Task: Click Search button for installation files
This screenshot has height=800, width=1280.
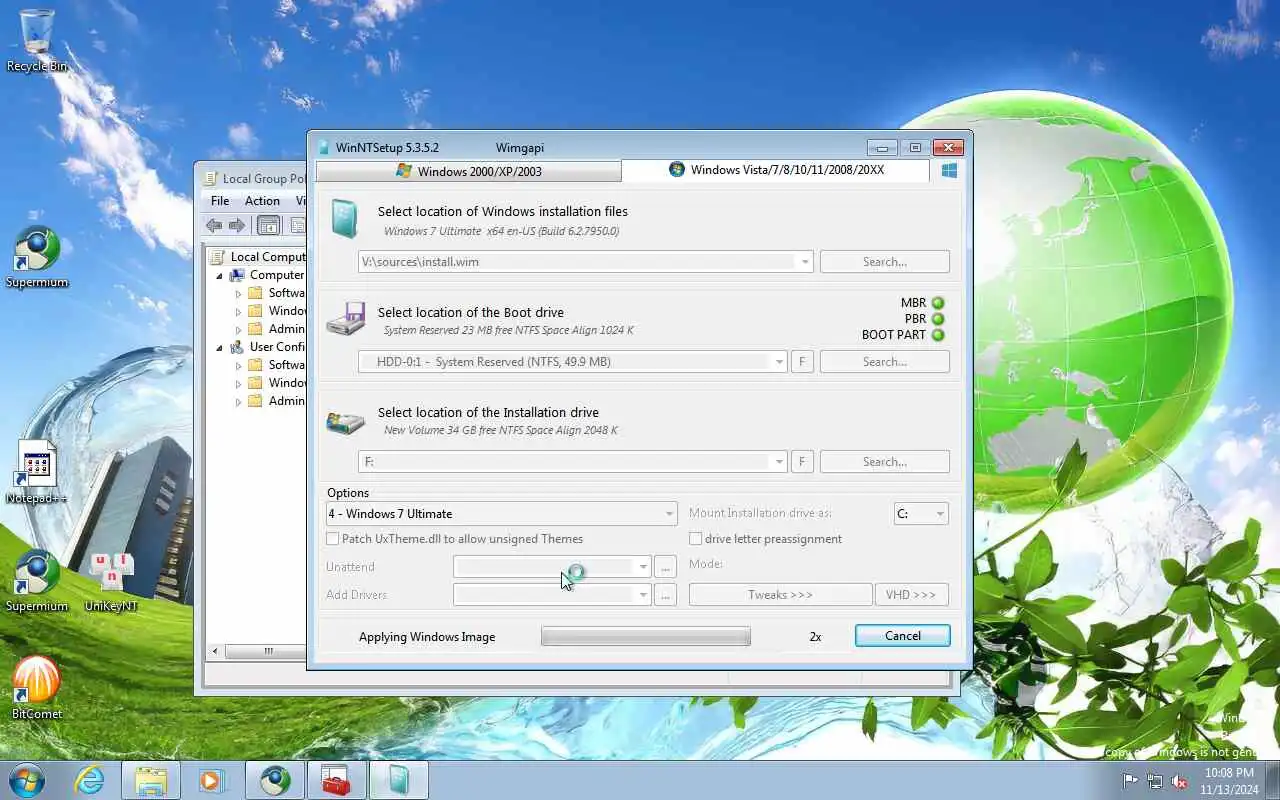Action: (885, 262)
